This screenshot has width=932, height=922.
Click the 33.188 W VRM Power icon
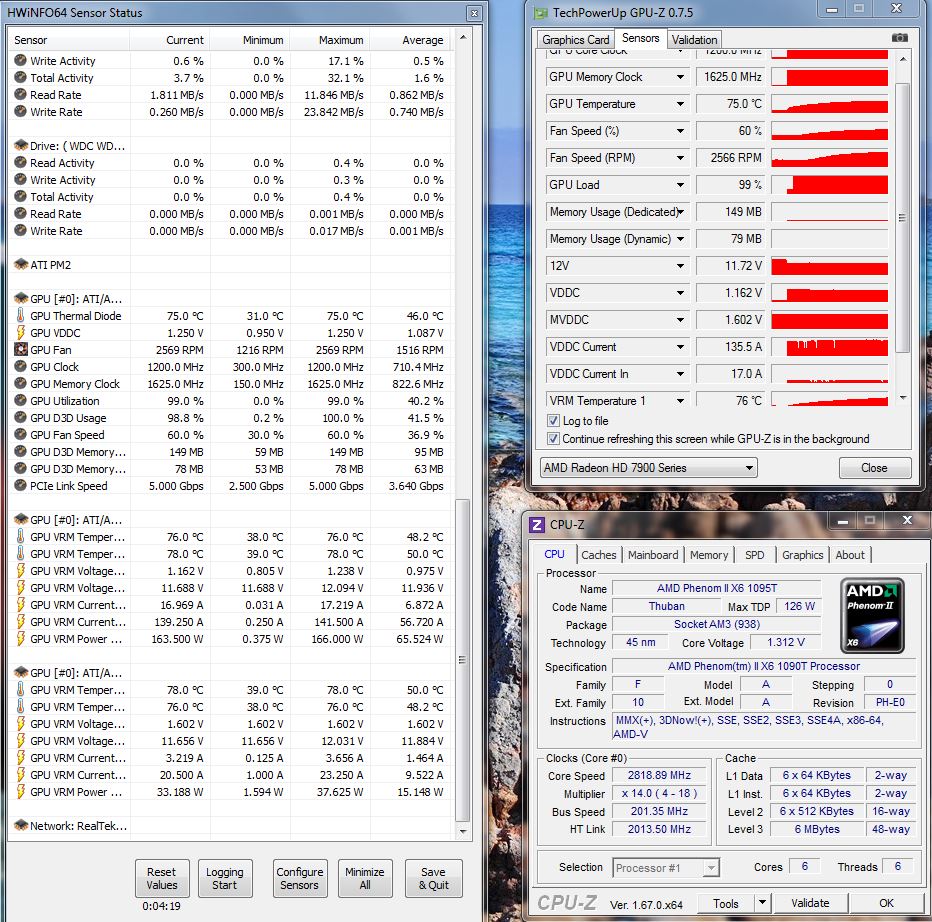pos(20,792)
